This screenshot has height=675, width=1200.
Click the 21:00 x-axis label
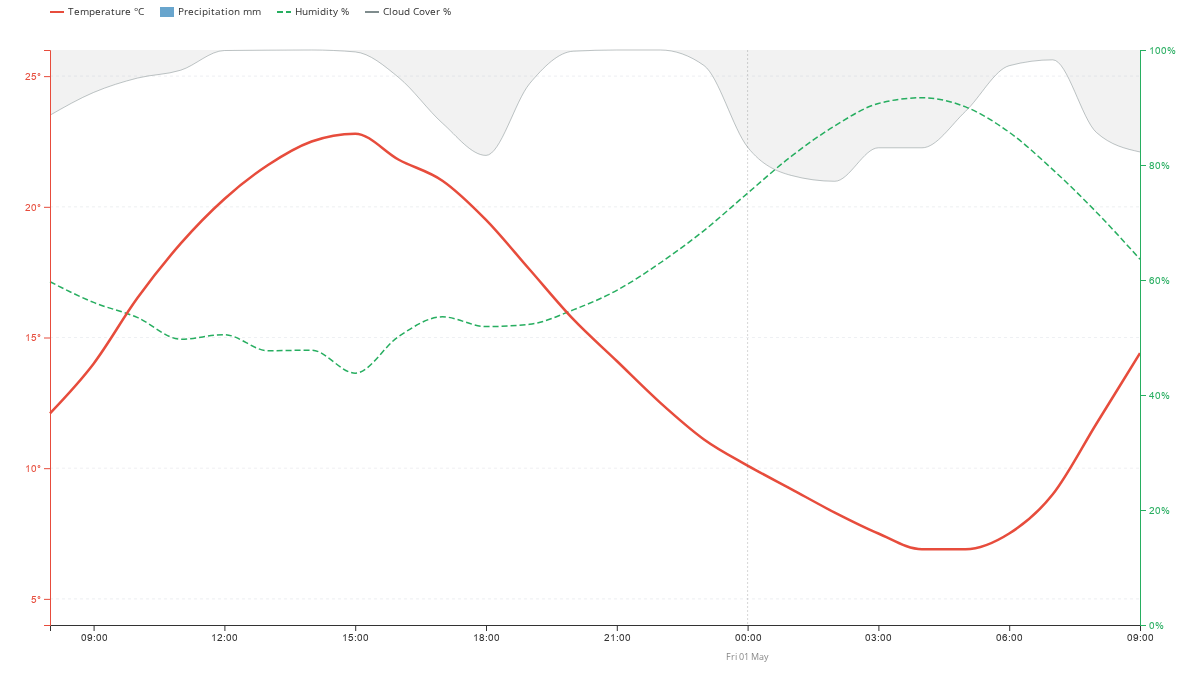coord(617,637)
